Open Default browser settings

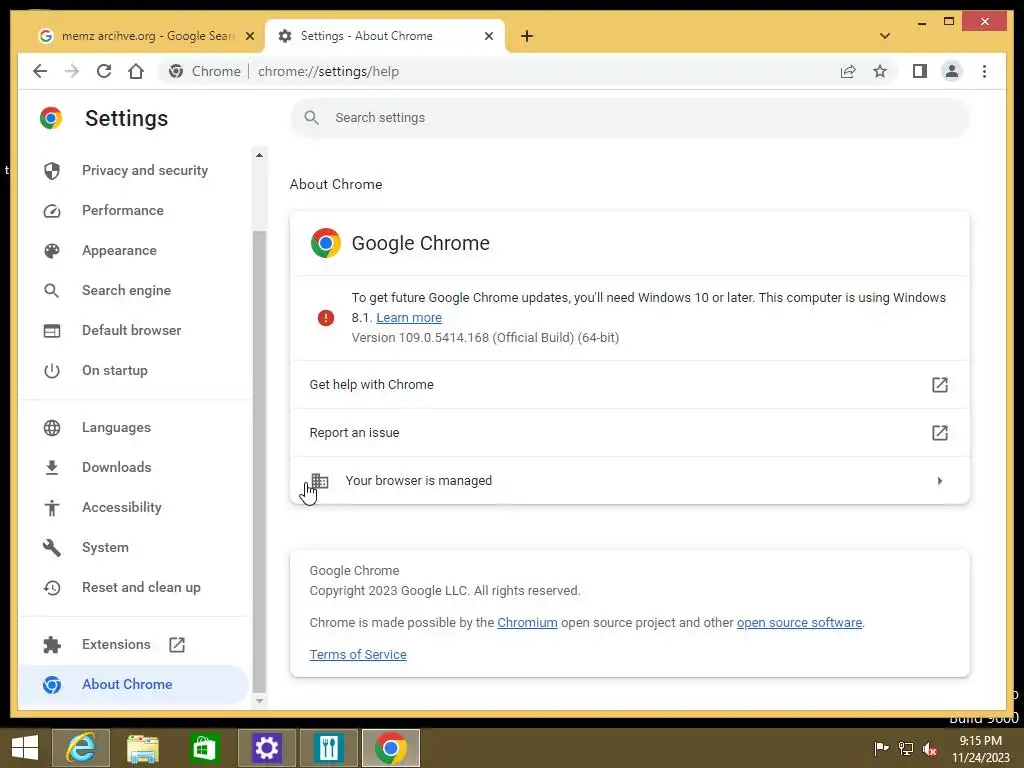click(135, 330)
